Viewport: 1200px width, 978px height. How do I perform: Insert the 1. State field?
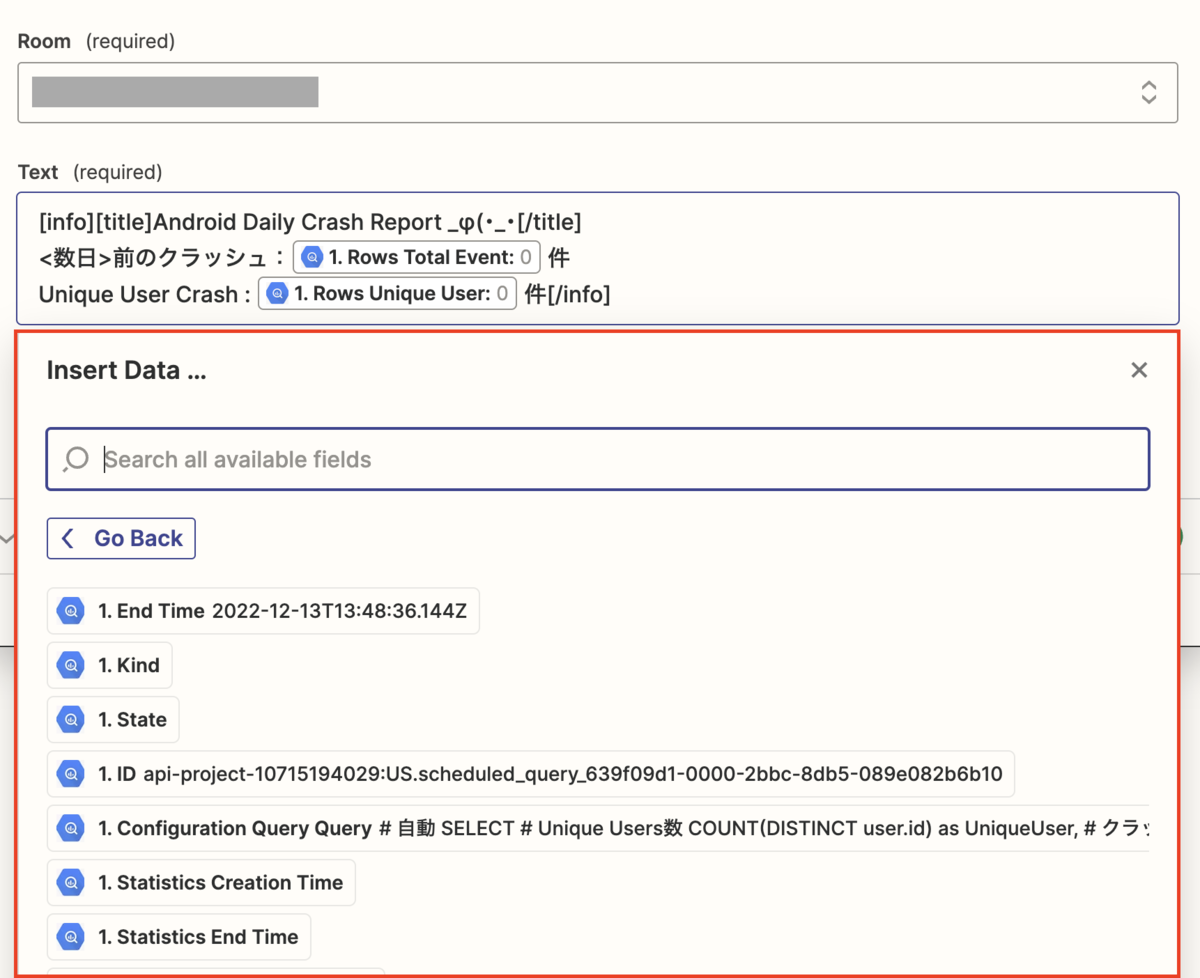[x=113, y=719]
